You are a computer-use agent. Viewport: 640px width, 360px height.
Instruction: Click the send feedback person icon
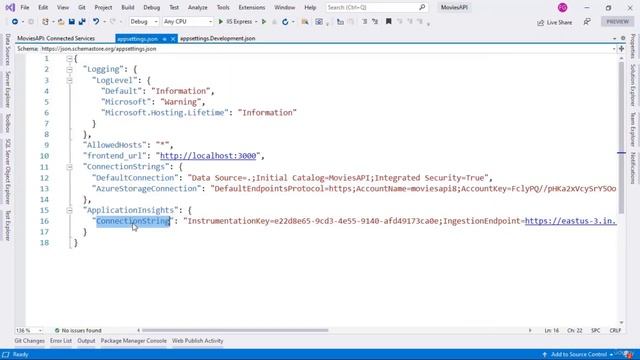pyautogui.click(x=587, y=22)
